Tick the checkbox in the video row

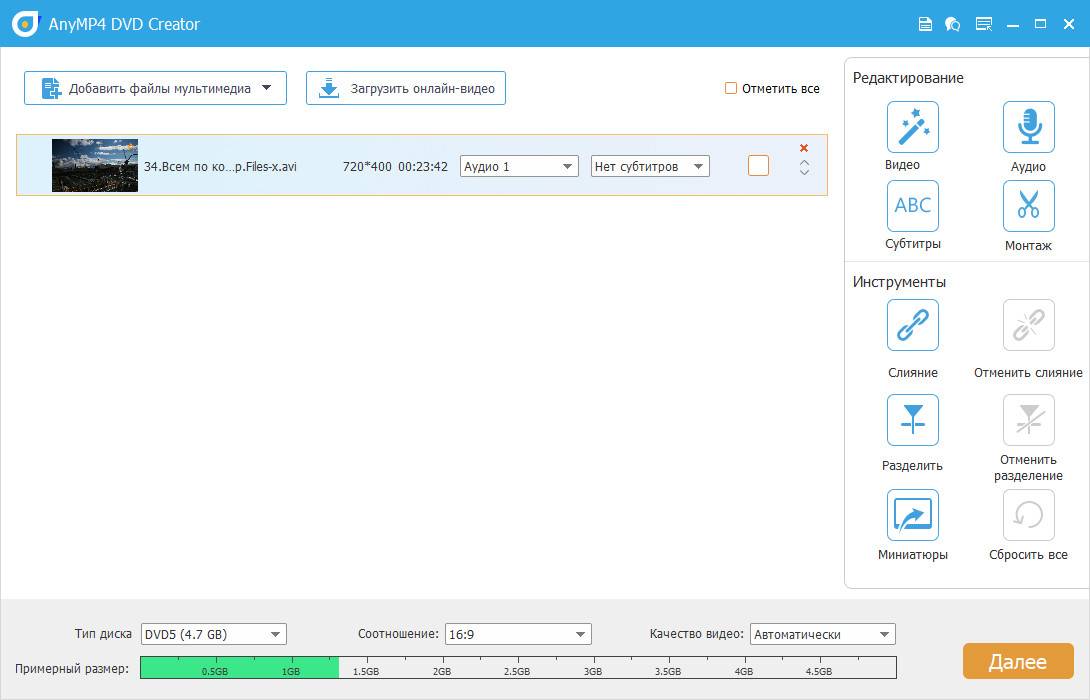[758, 166]
